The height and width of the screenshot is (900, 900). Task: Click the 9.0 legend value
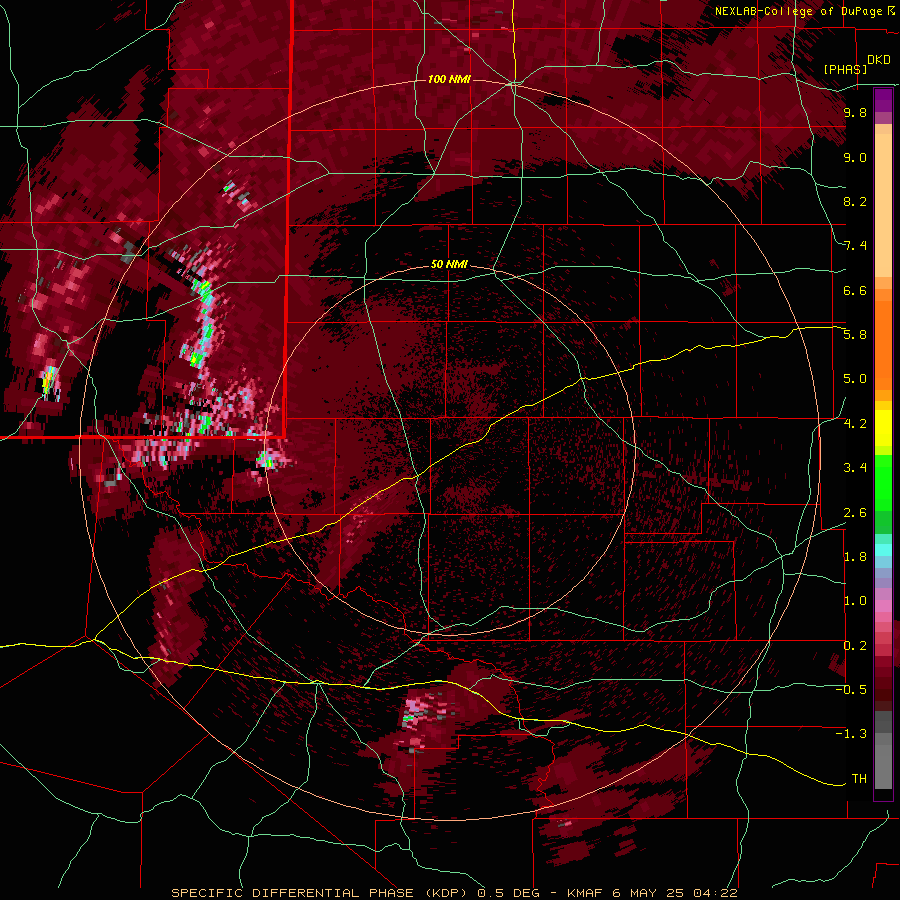[x=855, y=158]
